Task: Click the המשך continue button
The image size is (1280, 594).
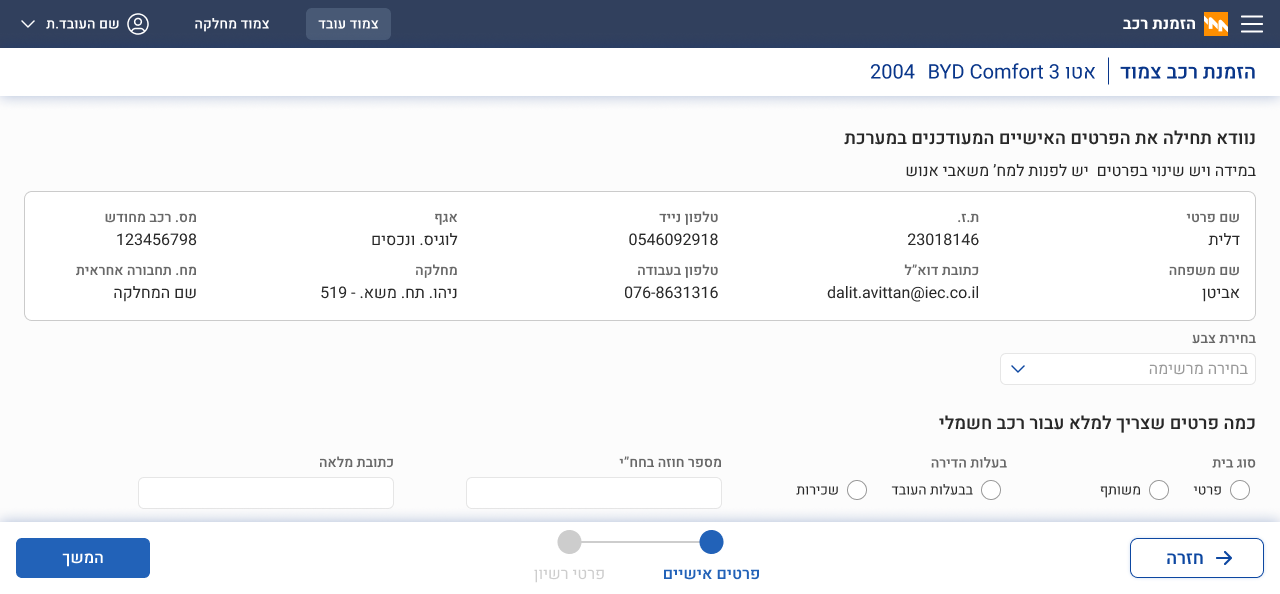Action: coord(83,558)
